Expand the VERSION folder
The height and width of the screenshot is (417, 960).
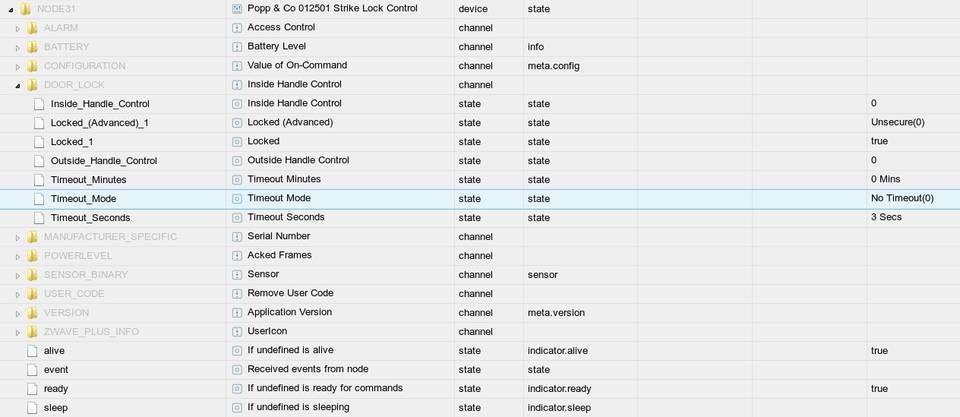(18, 313)
